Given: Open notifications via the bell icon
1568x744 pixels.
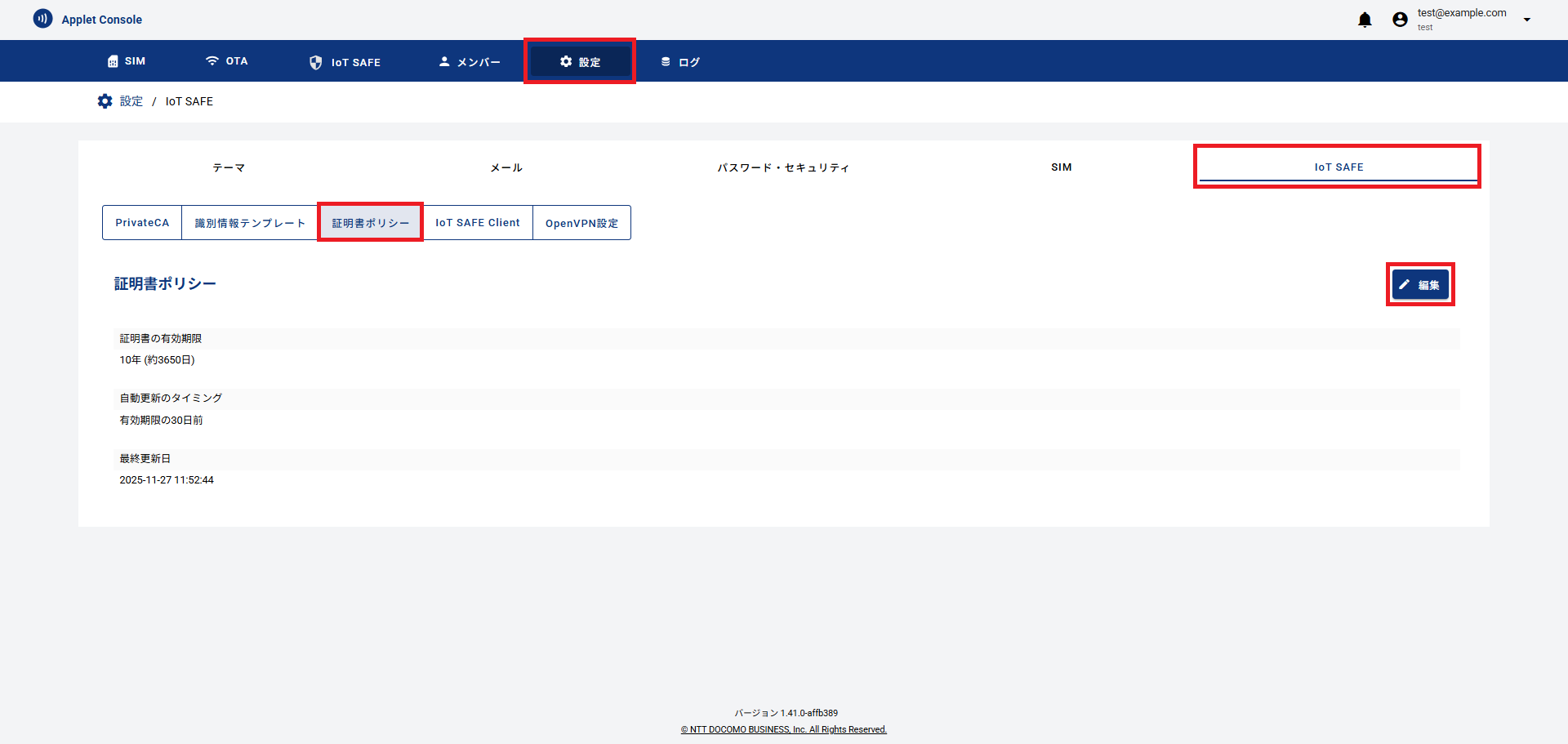Looking at the screenshot, I should [x=1365, y=19].
